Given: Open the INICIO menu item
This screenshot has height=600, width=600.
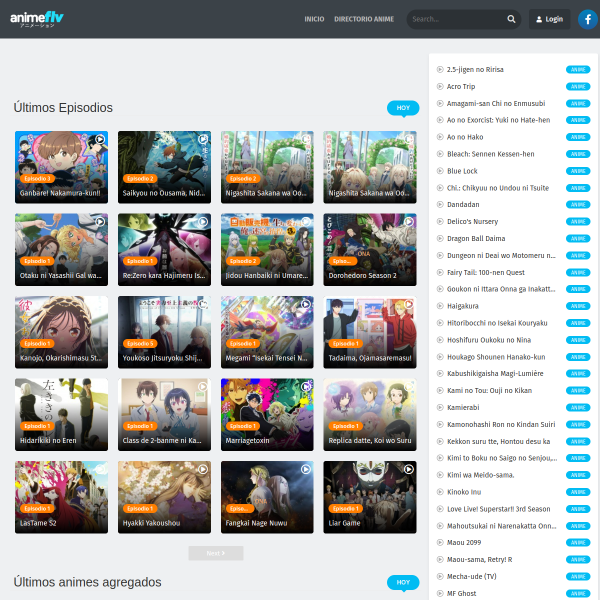Looking at the screenshot, I should 314,19.
